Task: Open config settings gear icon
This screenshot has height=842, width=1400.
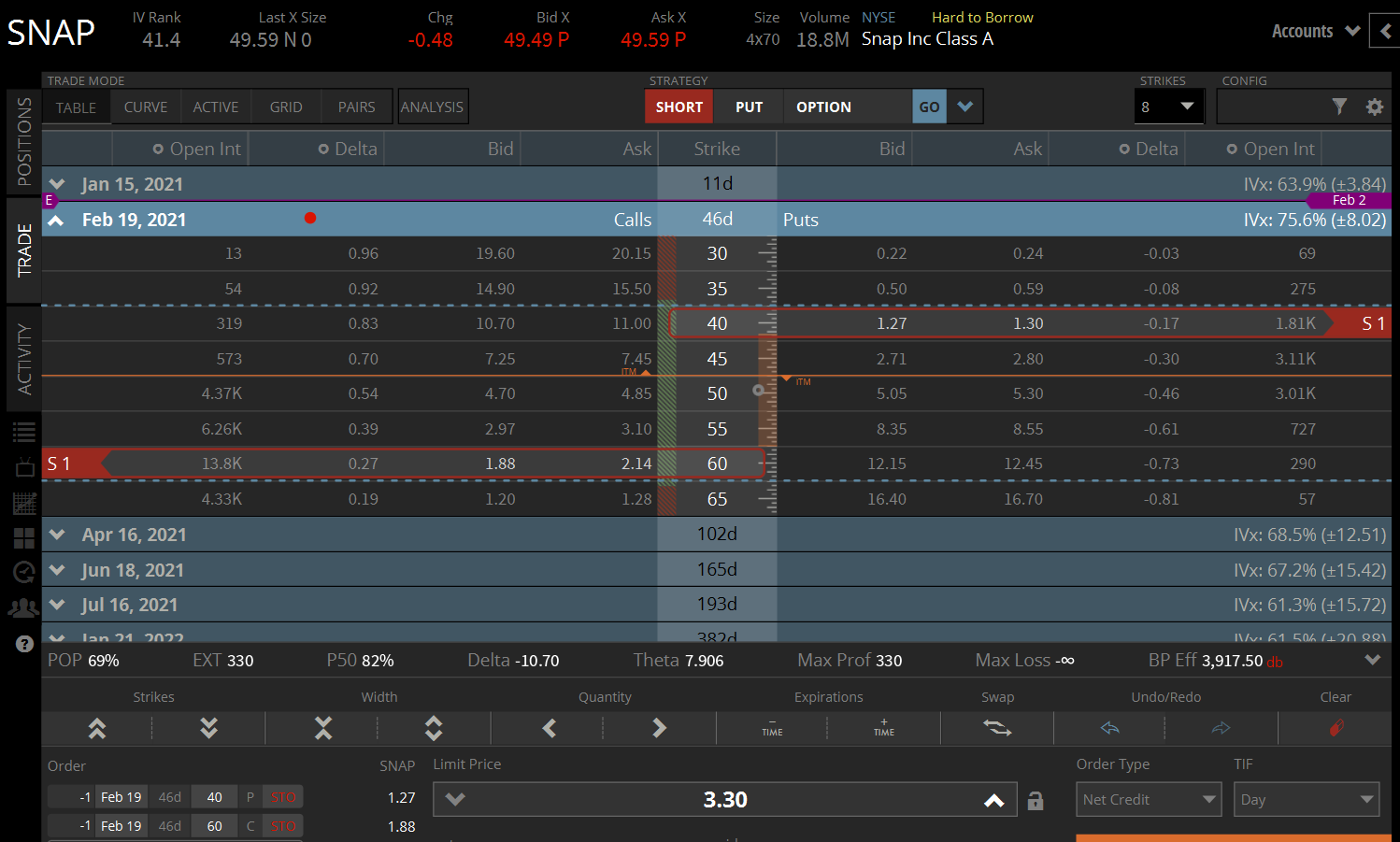Action: point(1374,107)
